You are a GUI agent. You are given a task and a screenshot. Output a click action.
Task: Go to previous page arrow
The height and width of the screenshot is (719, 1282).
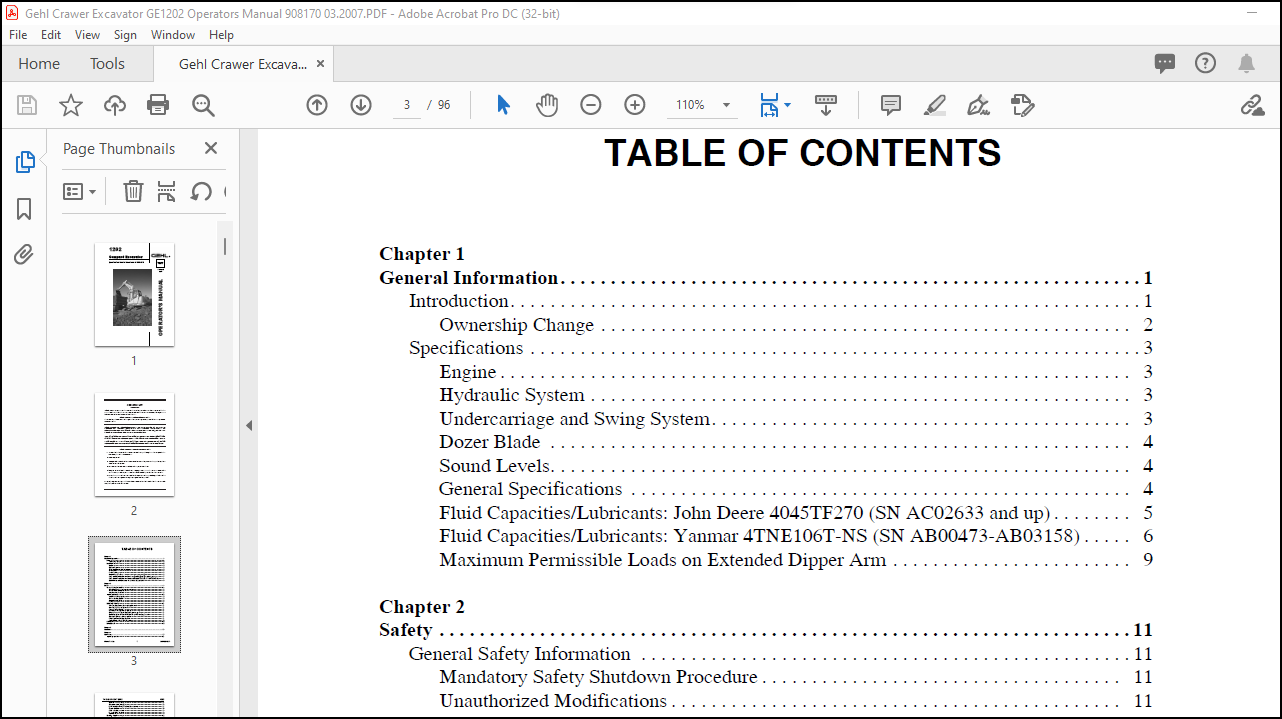coord(317,105)
